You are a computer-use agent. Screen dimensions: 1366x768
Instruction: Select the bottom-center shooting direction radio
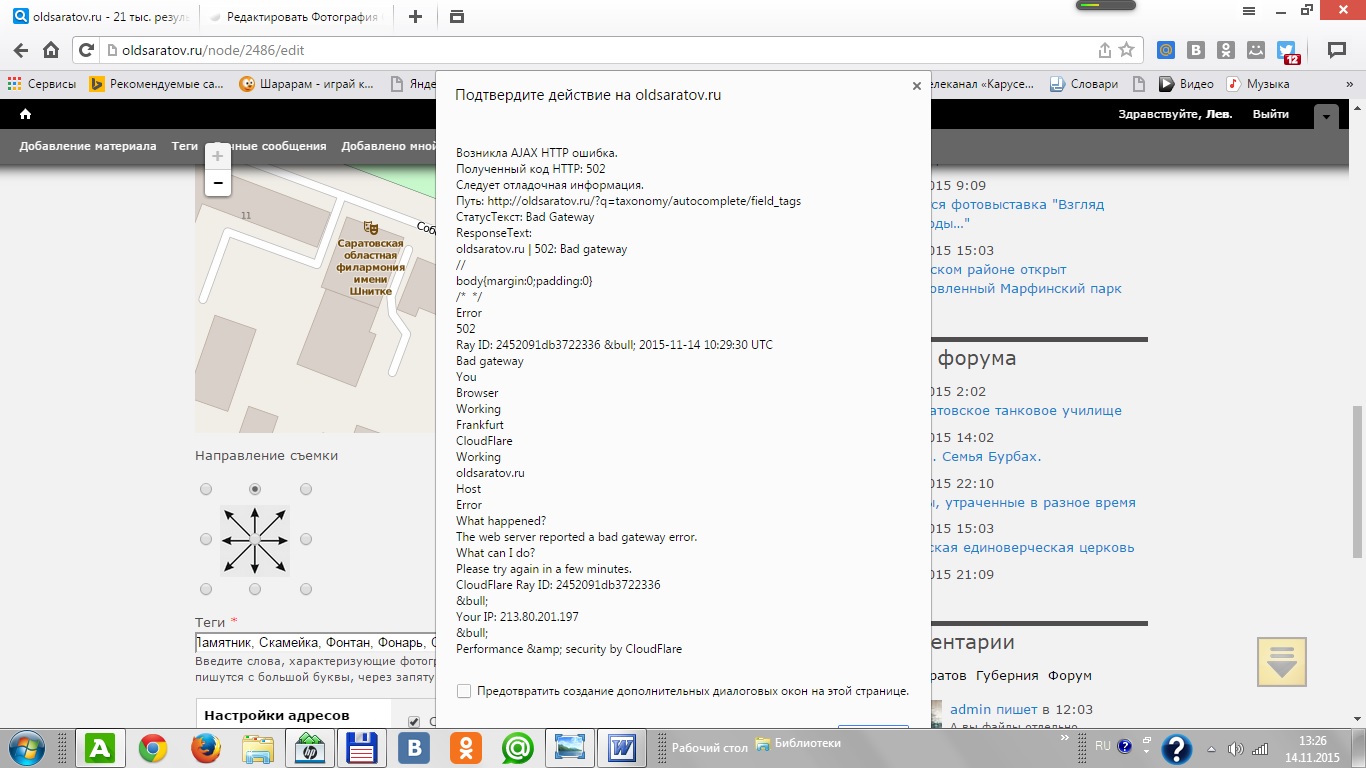[255, 589]
